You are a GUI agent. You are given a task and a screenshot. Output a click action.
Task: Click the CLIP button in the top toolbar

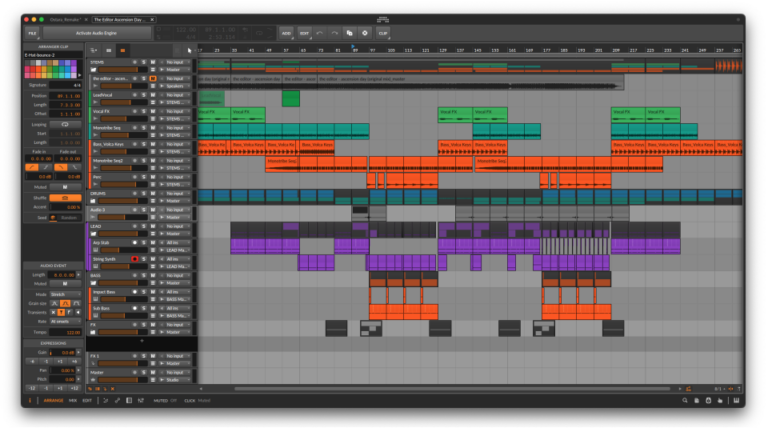pos(383,33)
